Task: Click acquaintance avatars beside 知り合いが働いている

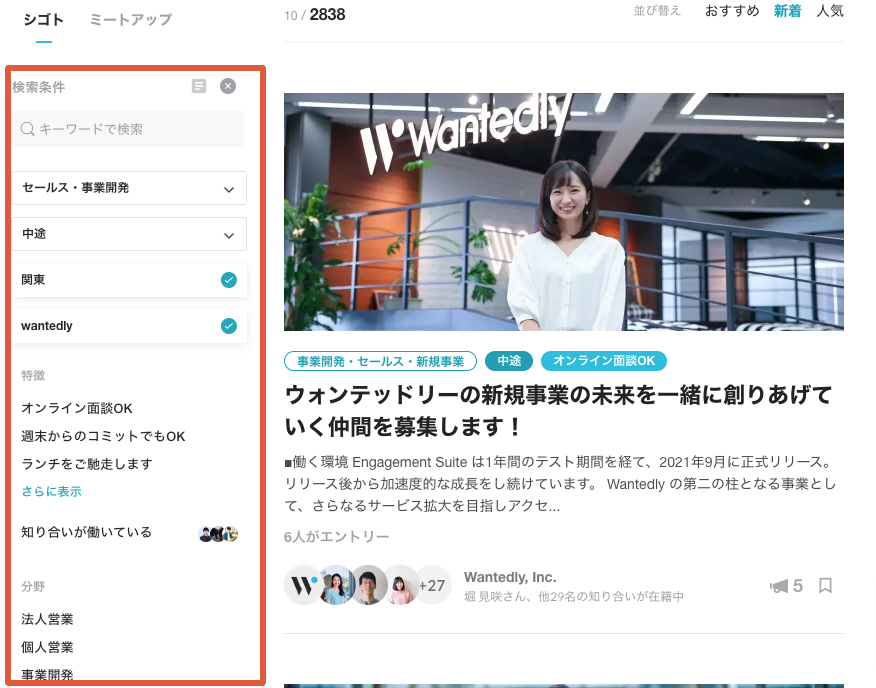Action: tap(218, 534)
